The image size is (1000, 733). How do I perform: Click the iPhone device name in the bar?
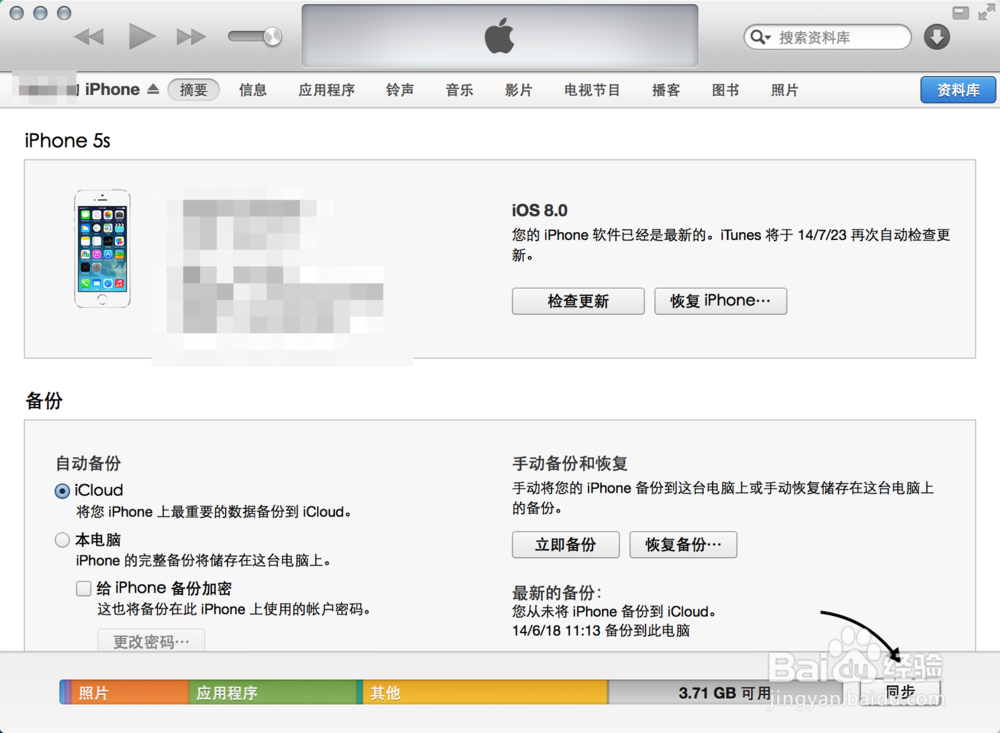coord(112,89)
